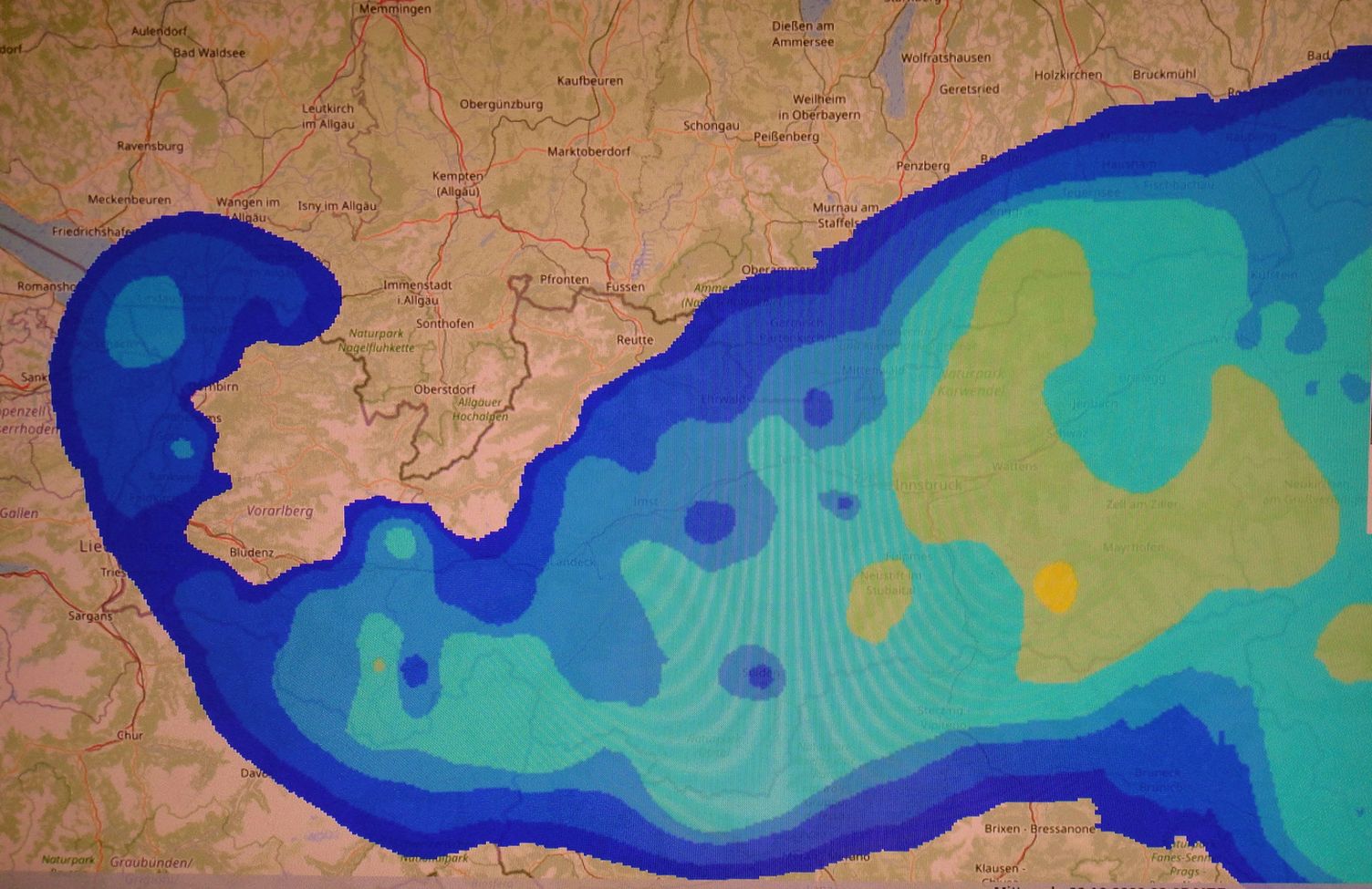Click the Naturpark Nagelfluhkette label
Image resolution: width=1372 pixels, height=889 pixels.
tap(376, 341)
